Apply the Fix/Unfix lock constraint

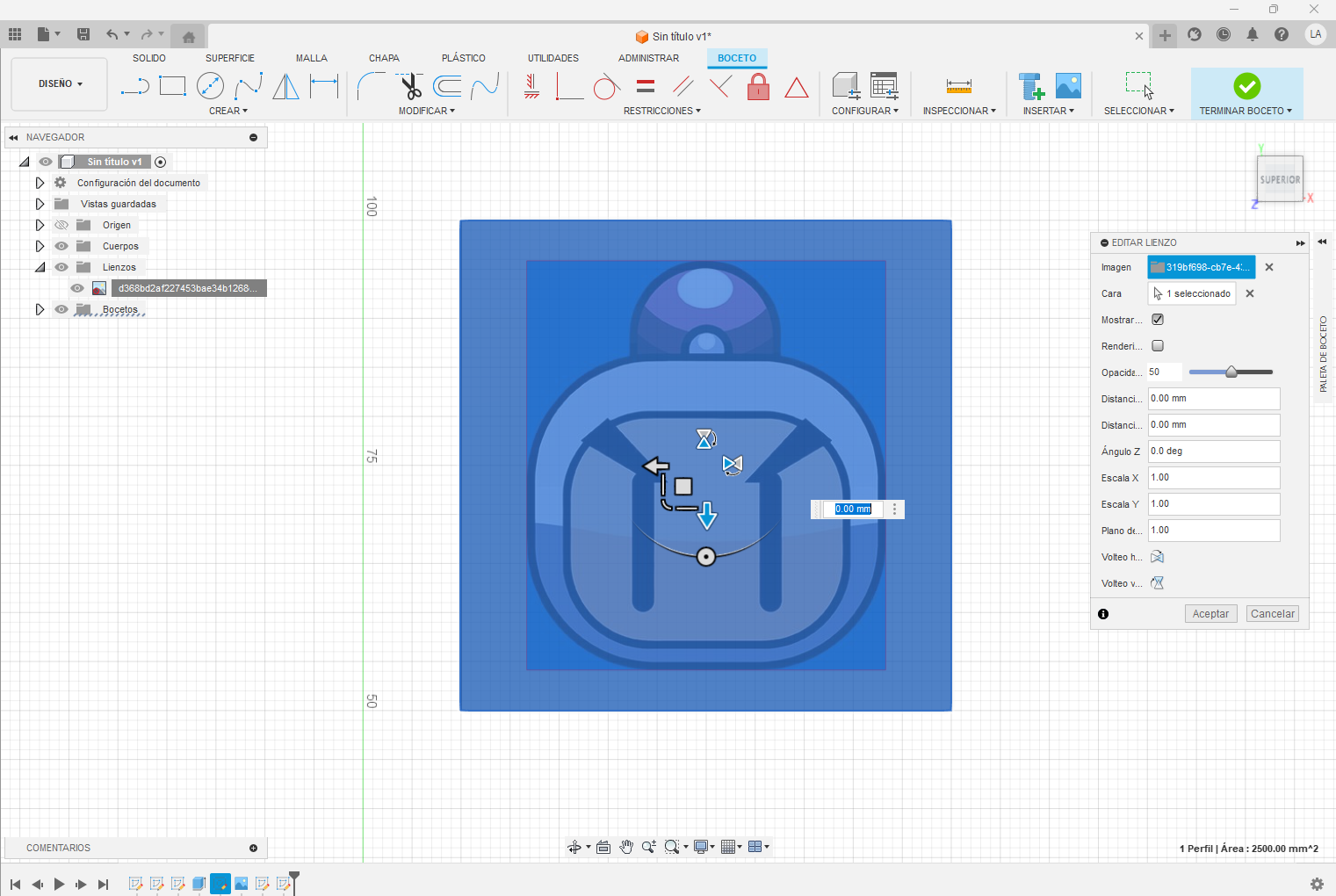tap(758, 86)
